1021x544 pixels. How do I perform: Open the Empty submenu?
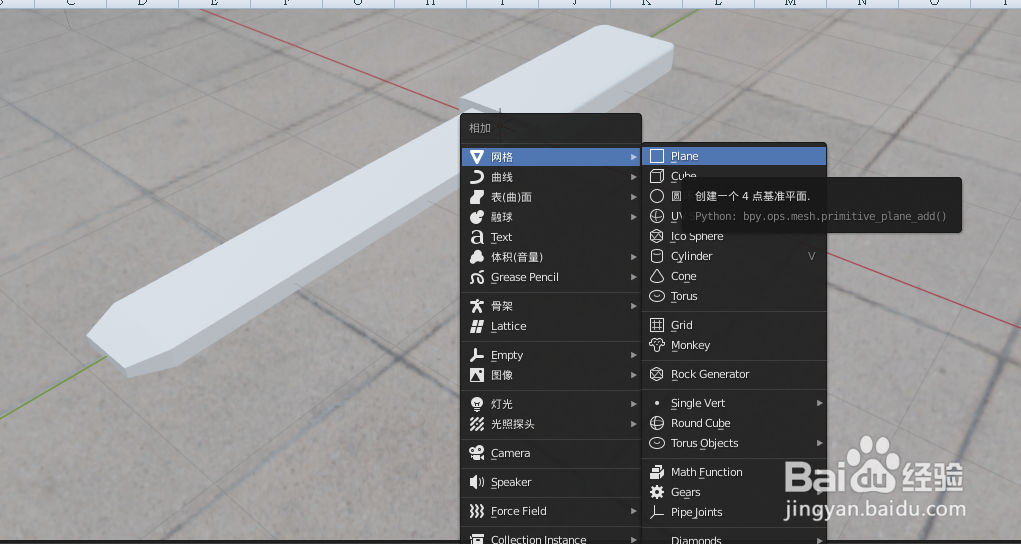[551, 355]
